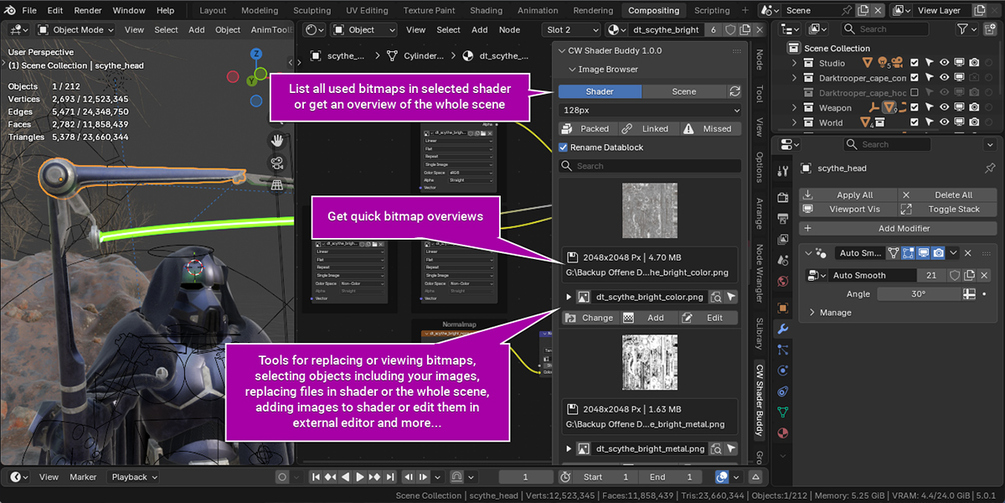Open the Material properties tab icon
Viewport: 1005px width, 503px height.
(783, 433)
